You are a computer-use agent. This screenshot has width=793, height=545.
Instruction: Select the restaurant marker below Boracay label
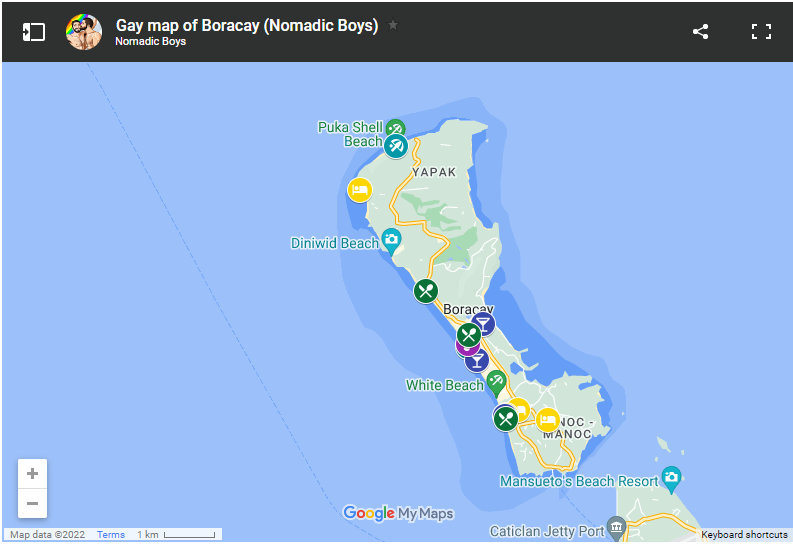coord(469,335)
